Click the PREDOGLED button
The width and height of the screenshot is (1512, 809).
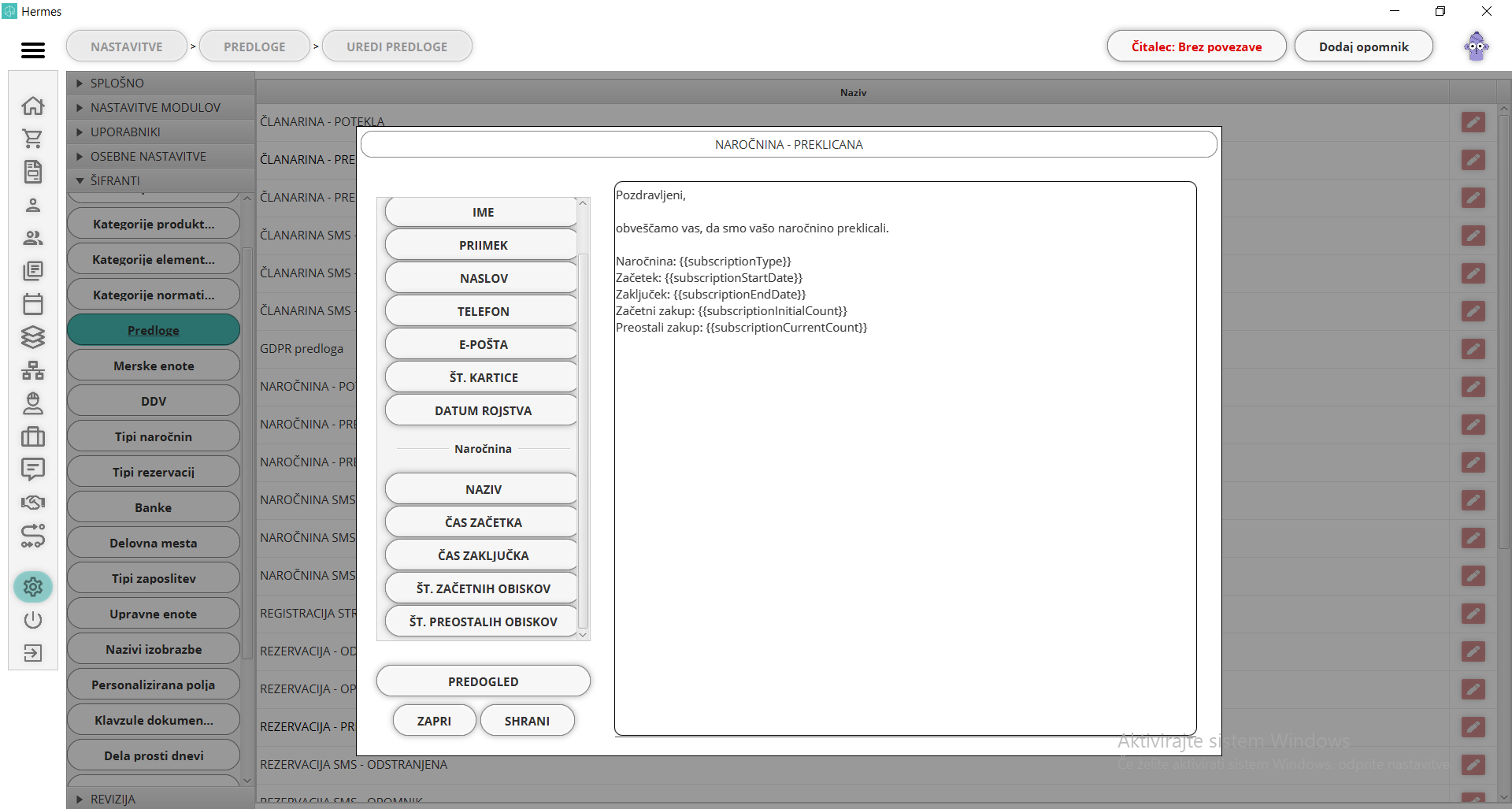pos(484,681)
